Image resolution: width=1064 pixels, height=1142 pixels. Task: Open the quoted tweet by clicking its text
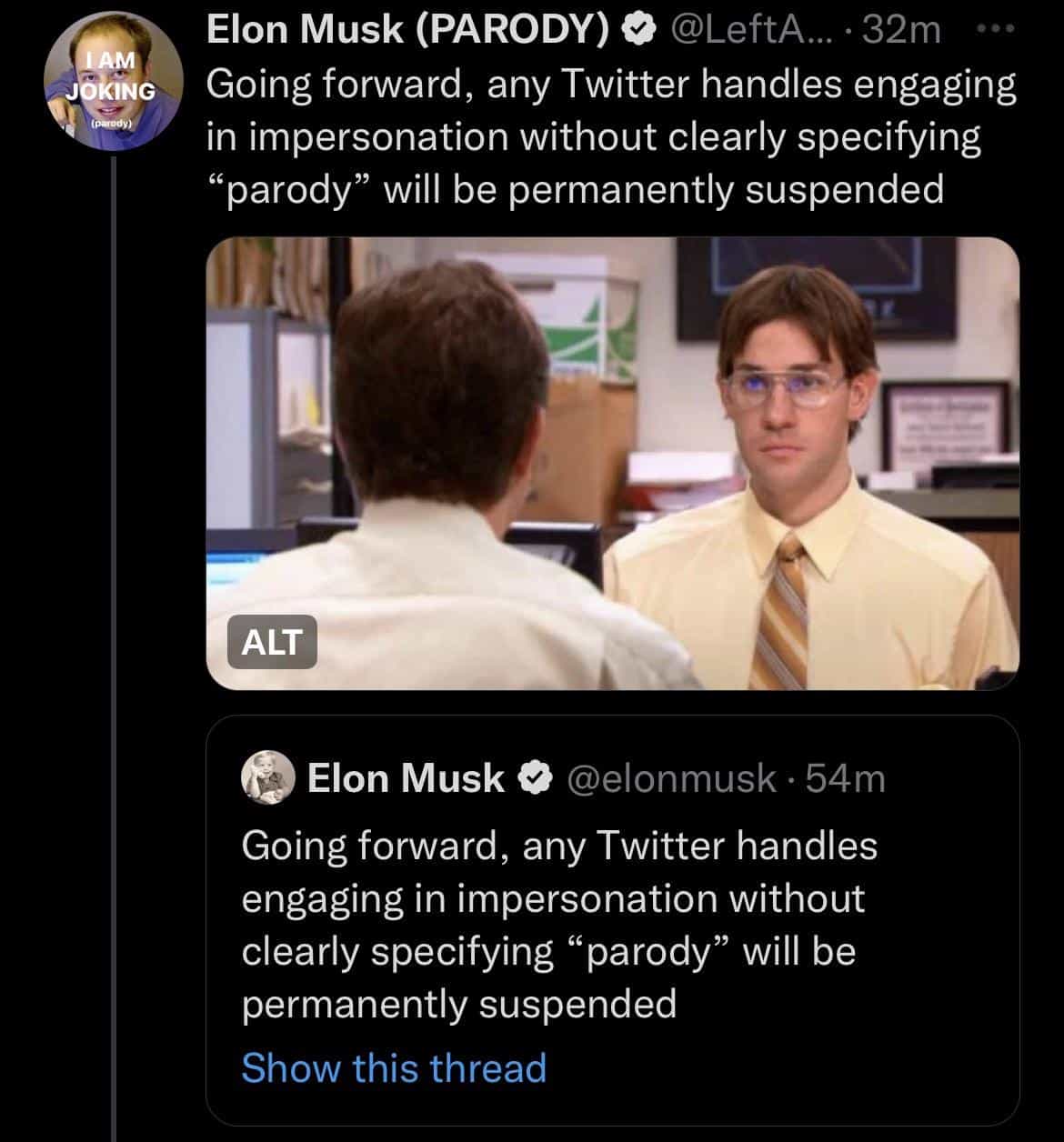[x=555, y=925]
